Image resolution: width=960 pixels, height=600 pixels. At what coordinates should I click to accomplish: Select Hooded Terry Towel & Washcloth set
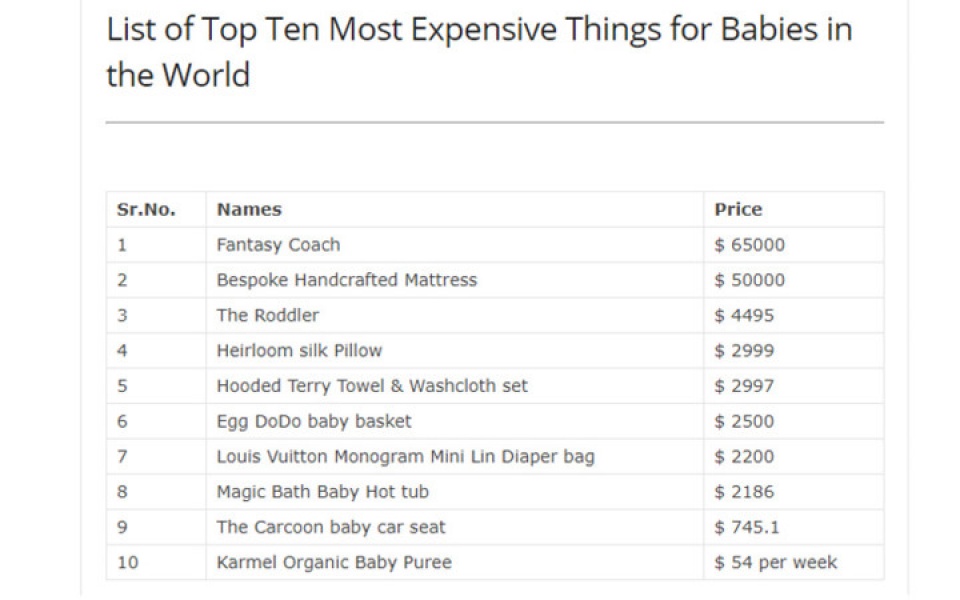372,386
